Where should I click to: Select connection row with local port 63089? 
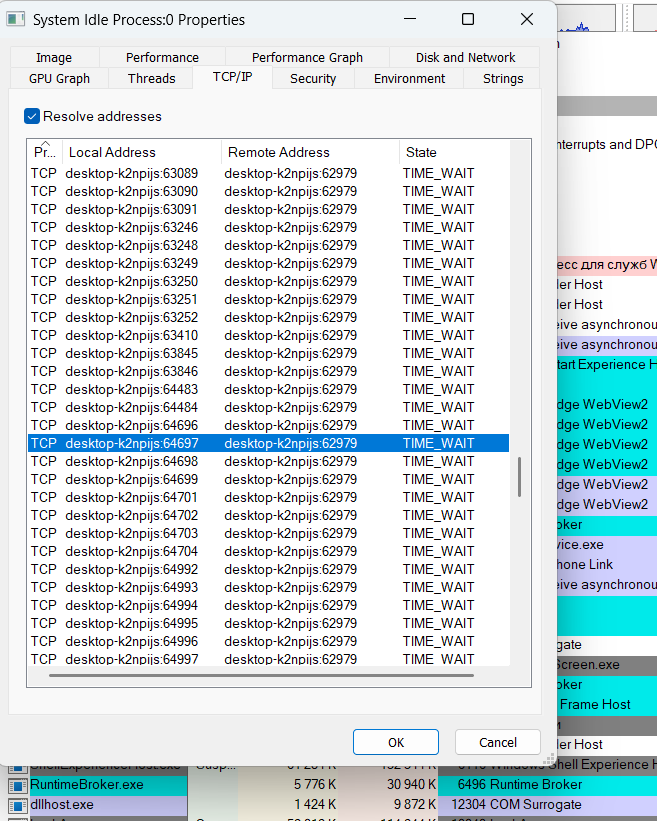click(269, 173)
